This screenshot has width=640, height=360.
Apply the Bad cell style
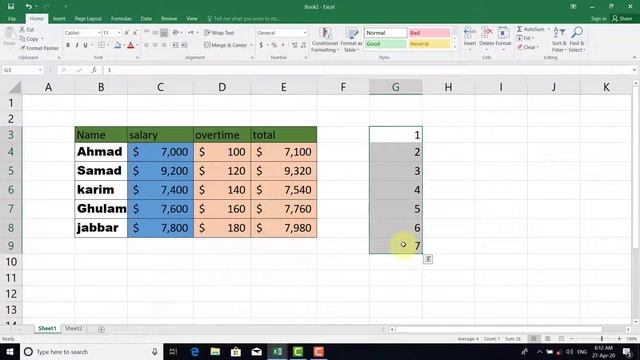(x=429, y=33)
